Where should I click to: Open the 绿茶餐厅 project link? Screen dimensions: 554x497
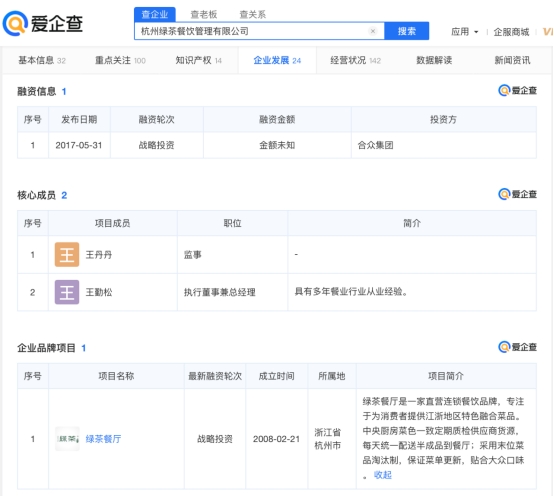point(103,439)
